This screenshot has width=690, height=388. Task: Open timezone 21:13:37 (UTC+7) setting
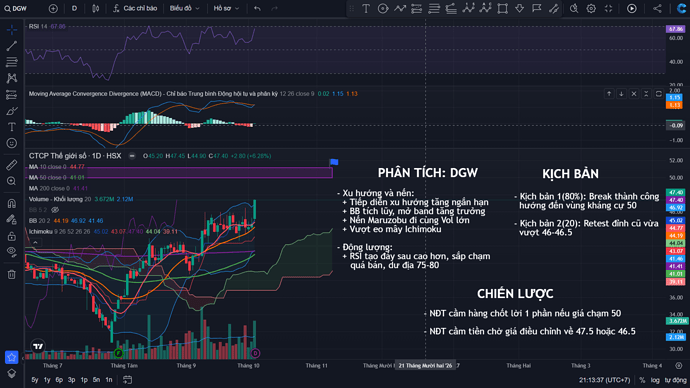[x=605, y=380]
